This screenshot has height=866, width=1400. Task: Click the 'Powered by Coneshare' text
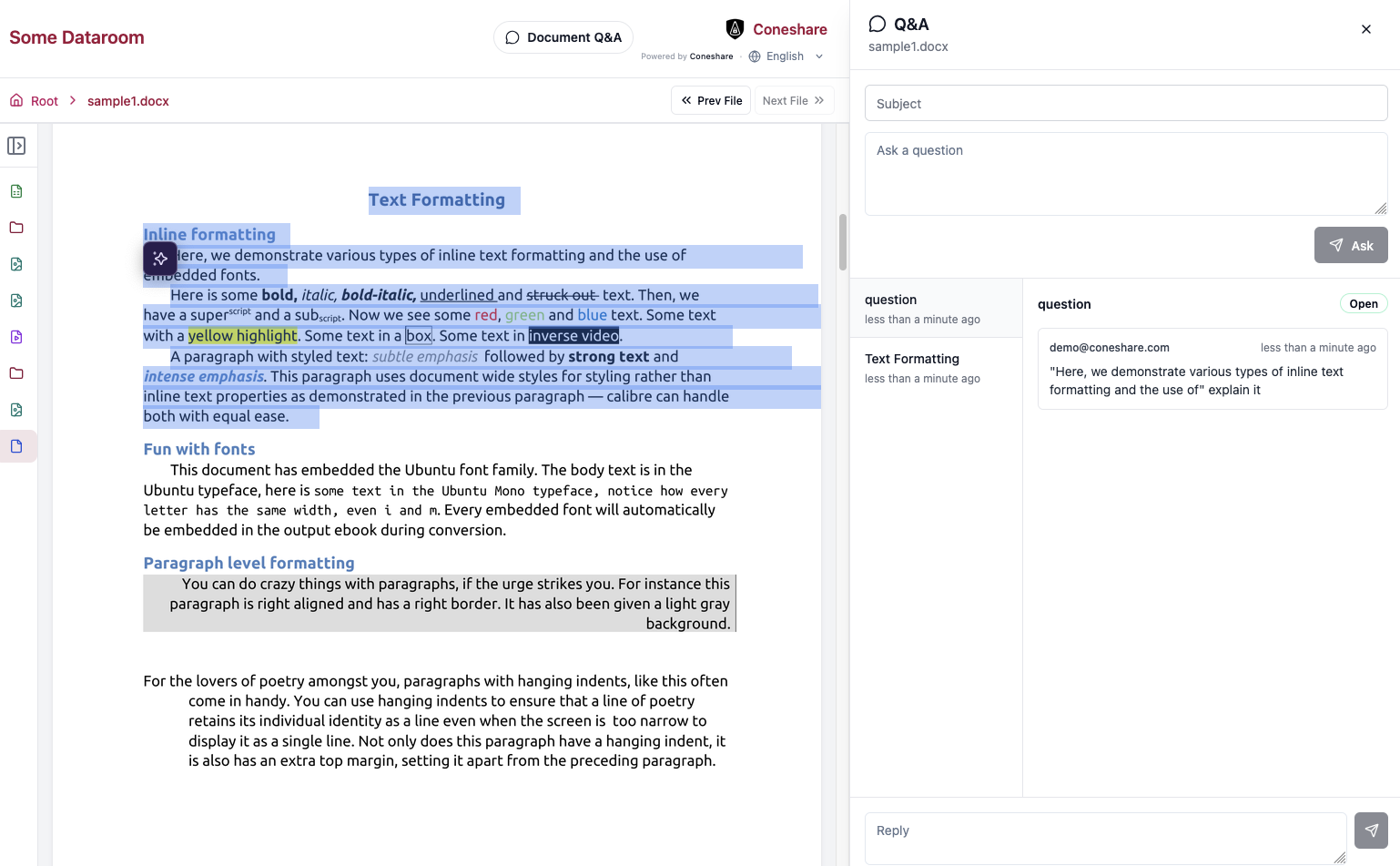687,56
